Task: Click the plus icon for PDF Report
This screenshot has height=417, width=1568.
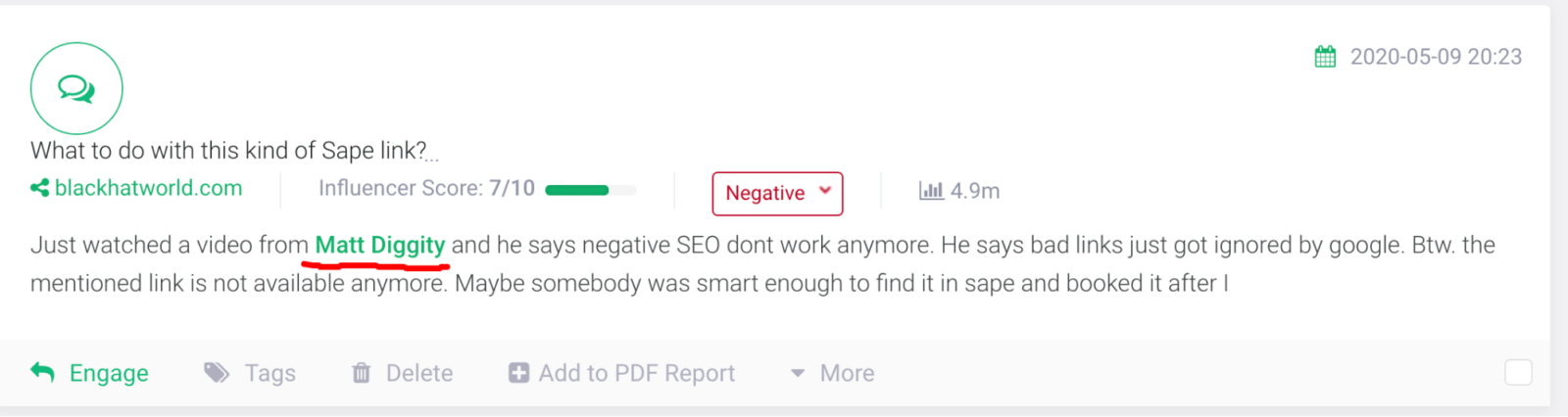Action: coord(518,373)
